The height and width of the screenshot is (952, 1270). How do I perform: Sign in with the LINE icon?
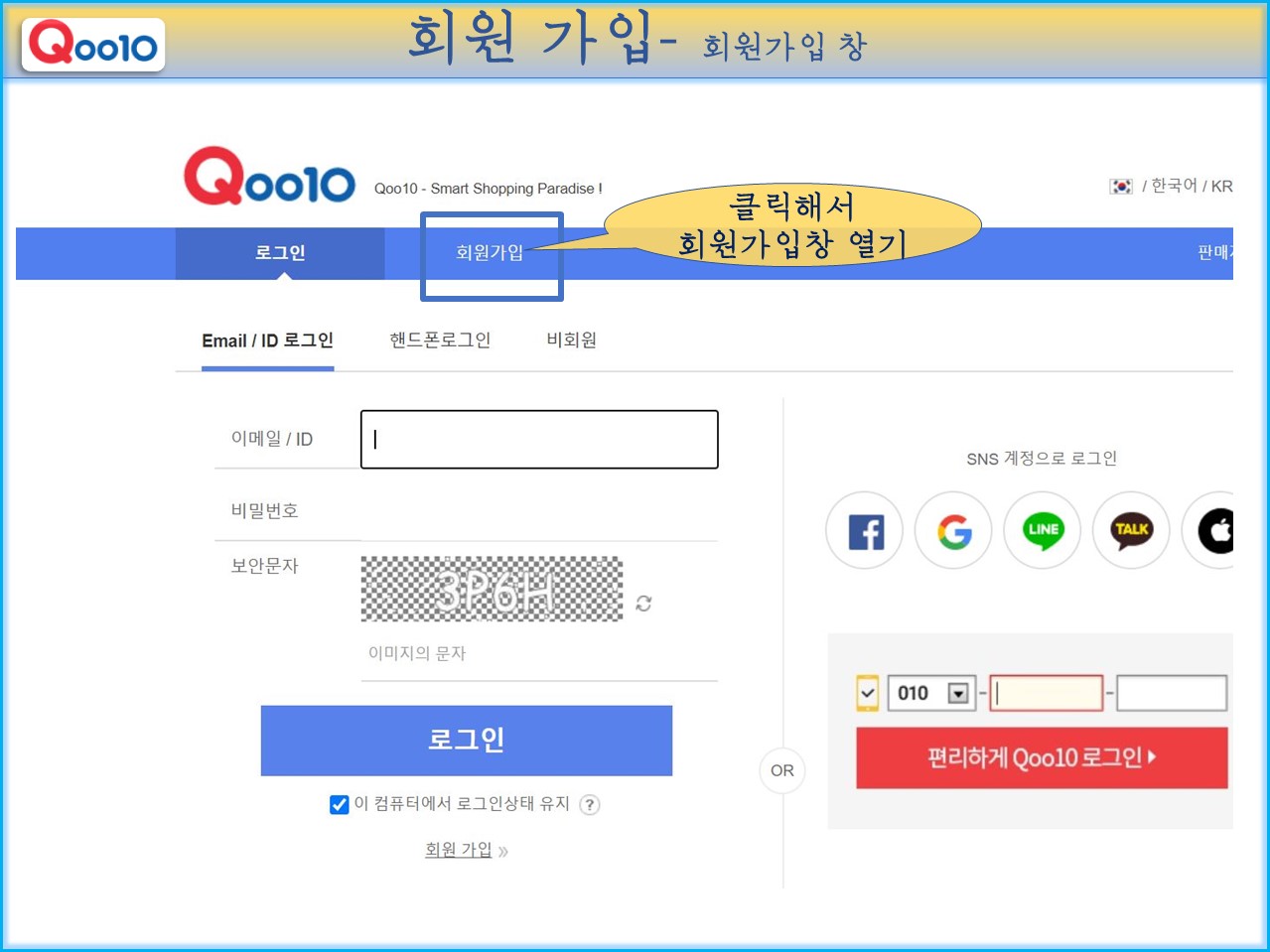coord(1043,531)
